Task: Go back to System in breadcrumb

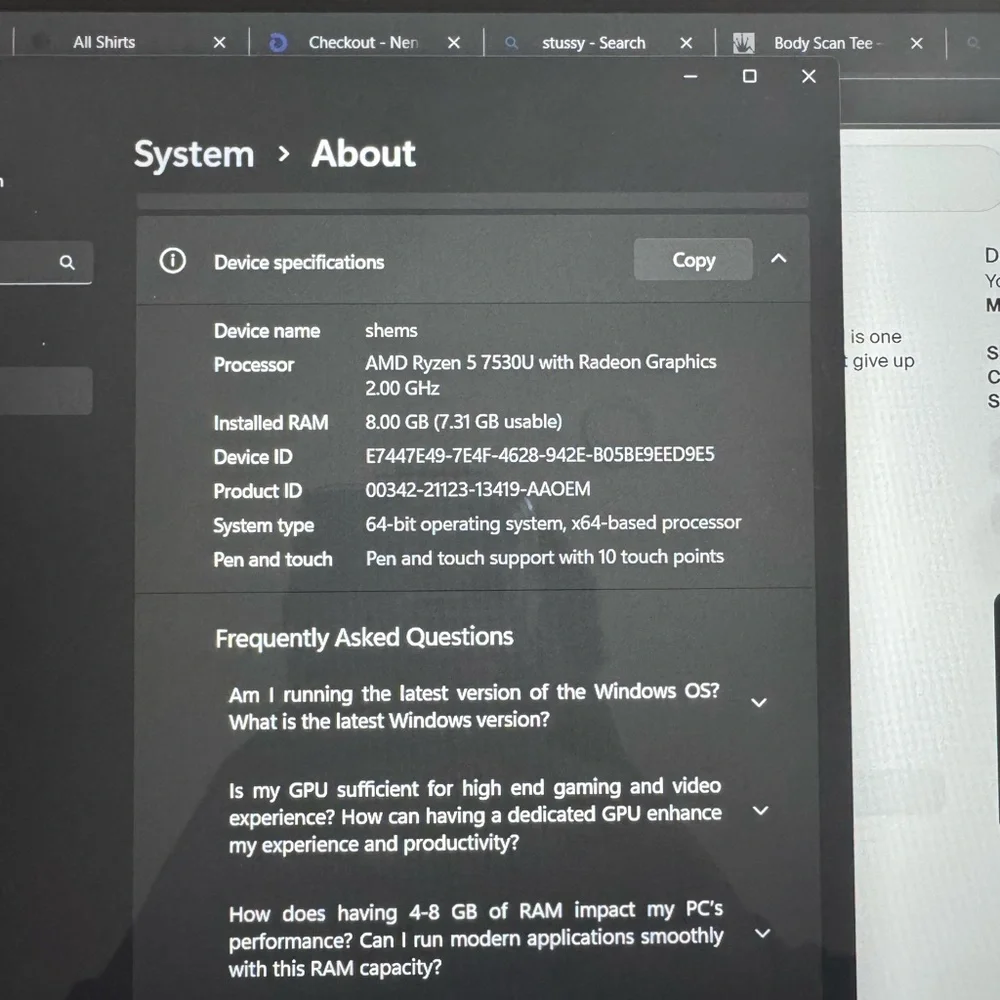Action: coord(194,154)
